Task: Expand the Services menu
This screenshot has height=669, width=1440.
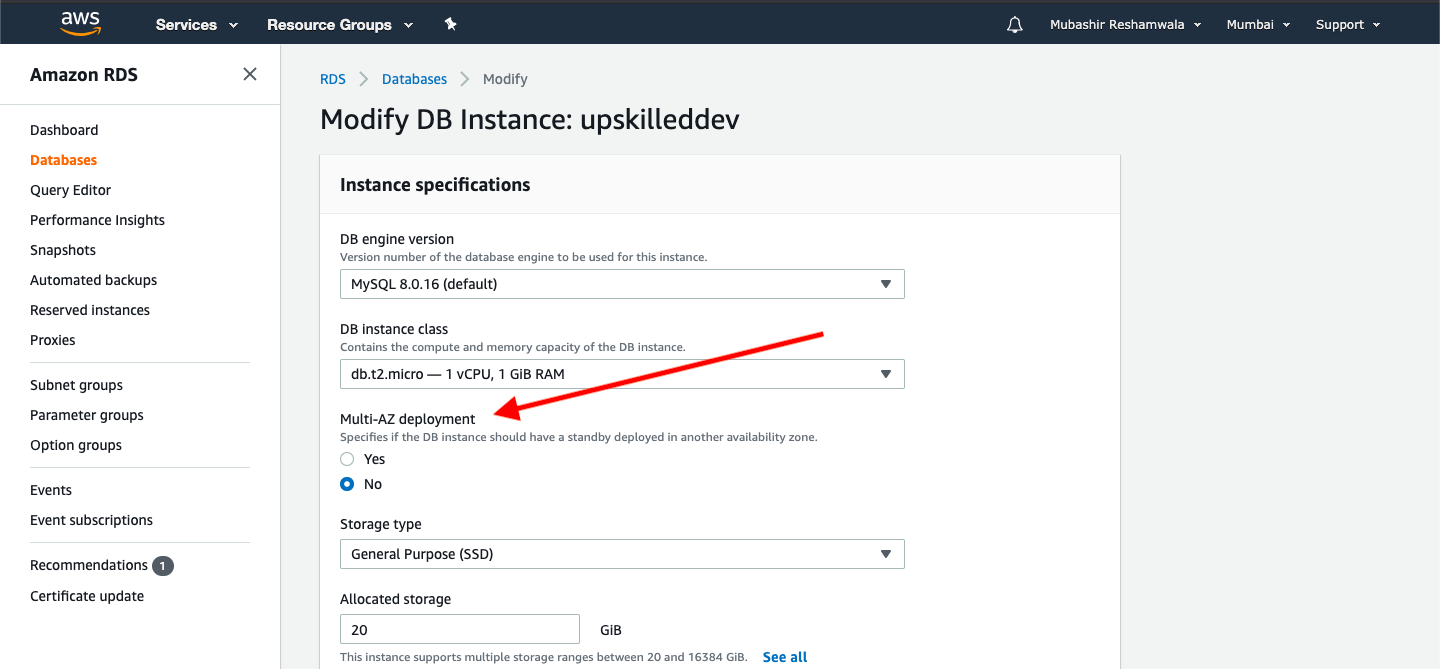Action: pyautogui.click(x=197, y=25)
